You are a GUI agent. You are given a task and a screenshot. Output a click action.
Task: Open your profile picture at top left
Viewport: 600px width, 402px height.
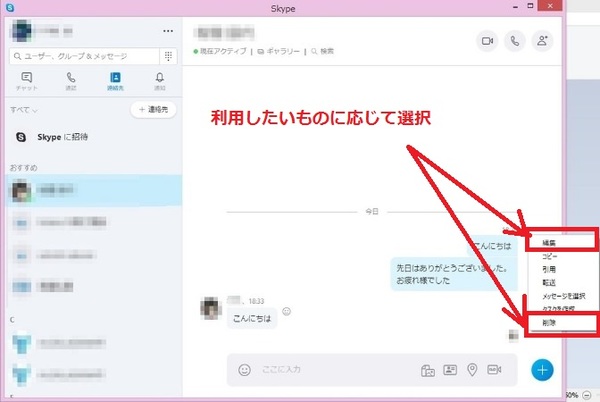tap(21, 31)
